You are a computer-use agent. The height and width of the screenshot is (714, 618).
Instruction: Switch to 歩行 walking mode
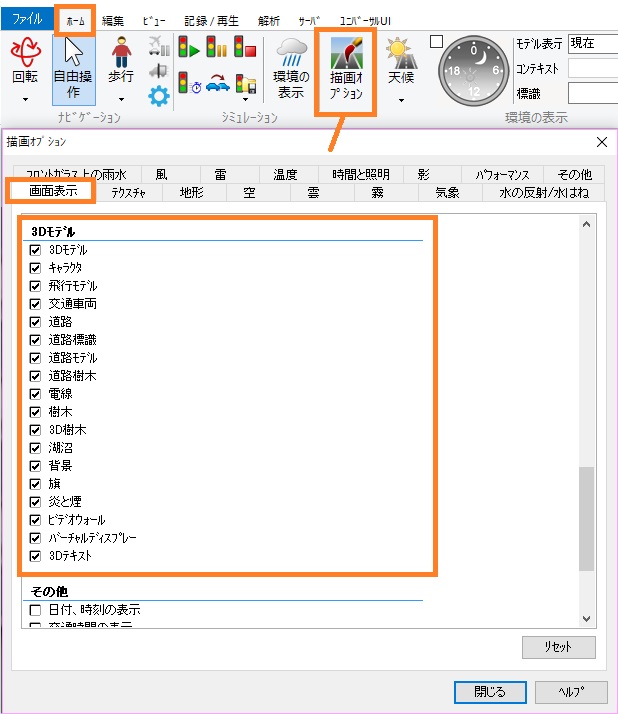(x=121, y=60)
